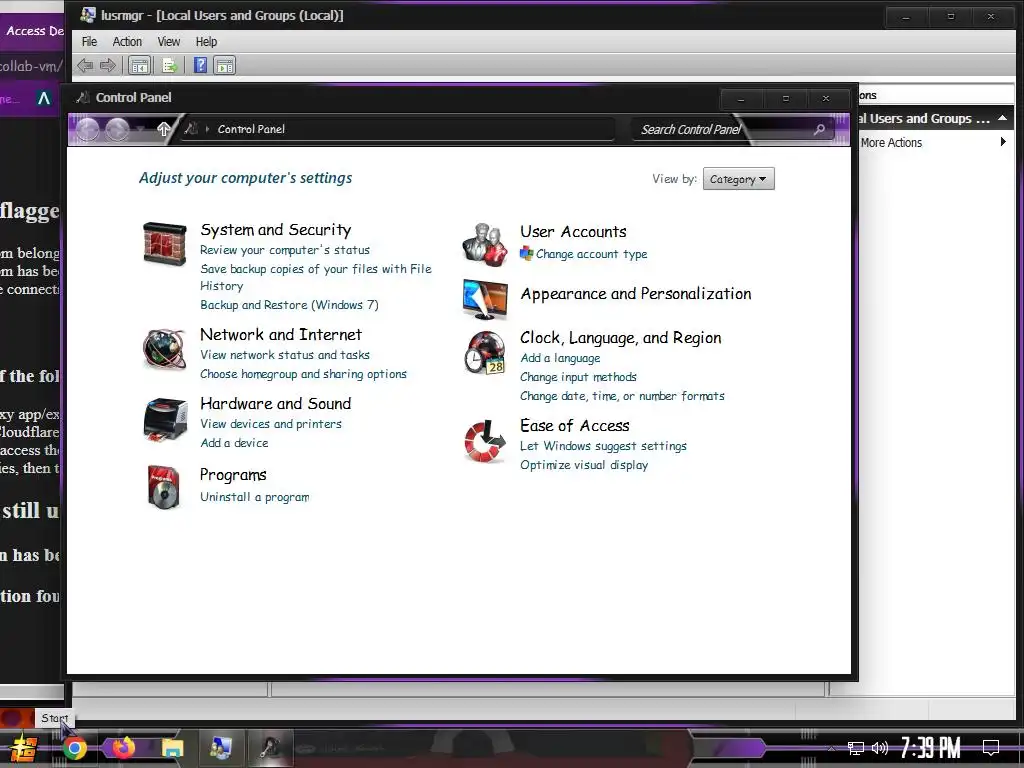
Task: Click the up arrow in Control Panel
Action: [164, 129]
